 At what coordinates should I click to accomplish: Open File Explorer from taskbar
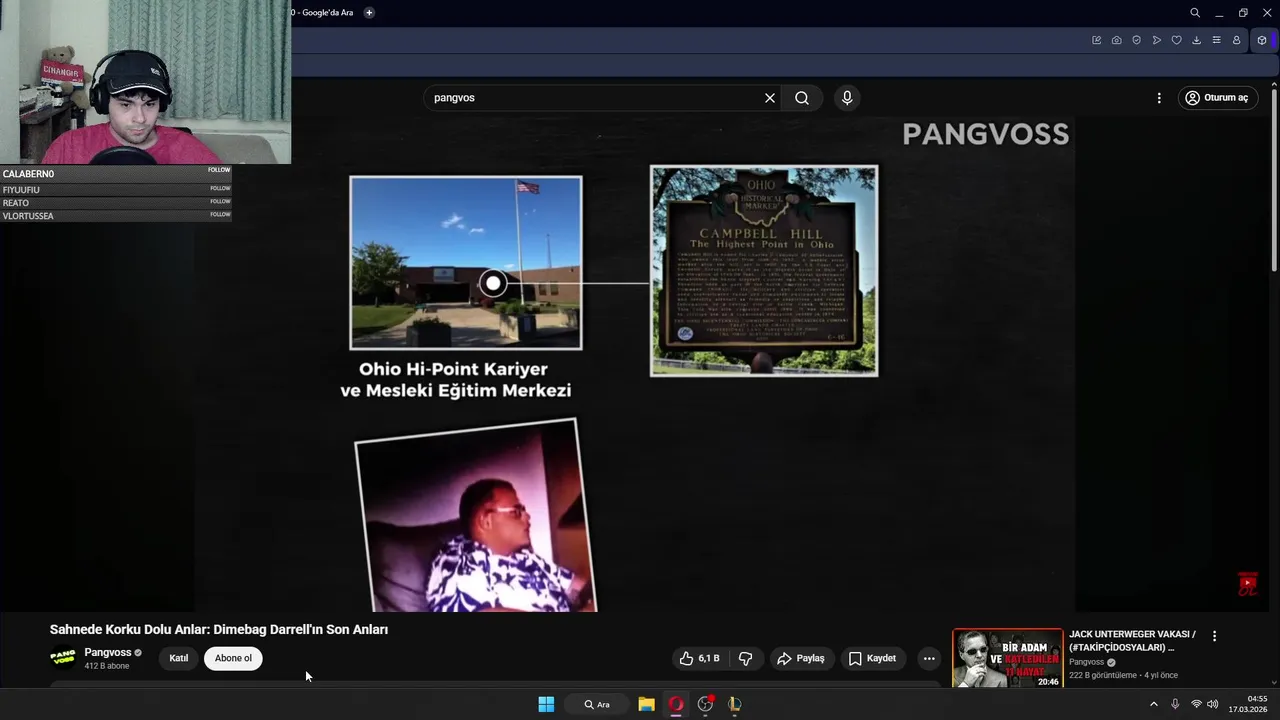pos(646,704)
